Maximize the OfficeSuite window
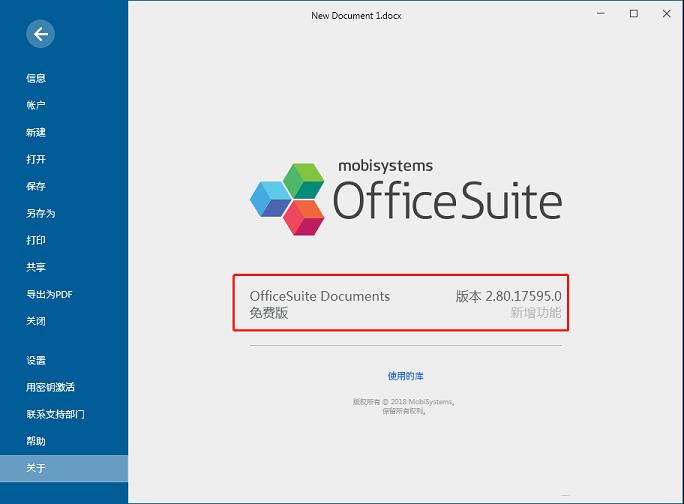Screen dimensions: 684x504 point(633,14)
